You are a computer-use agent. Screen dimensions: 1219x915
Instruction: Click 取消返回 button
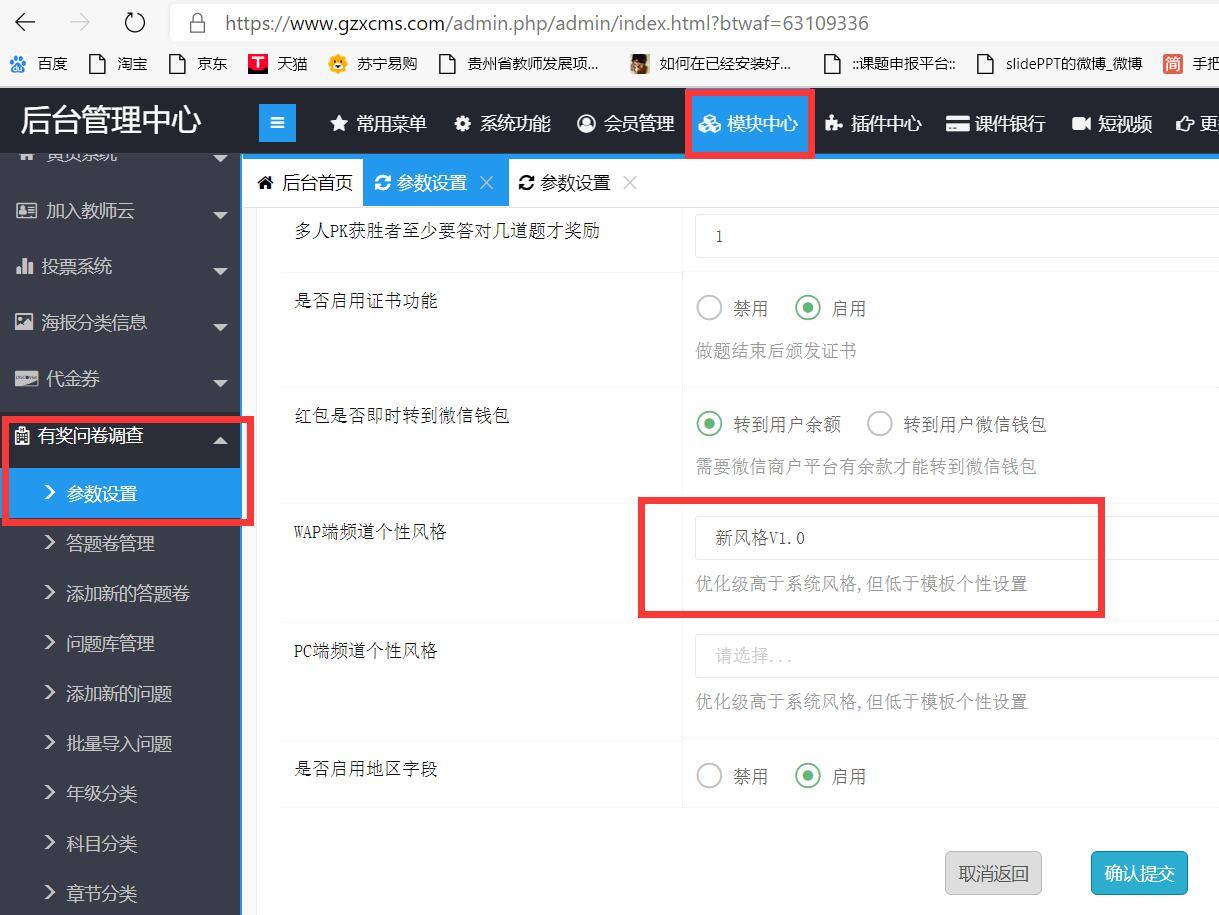(993, 873)
